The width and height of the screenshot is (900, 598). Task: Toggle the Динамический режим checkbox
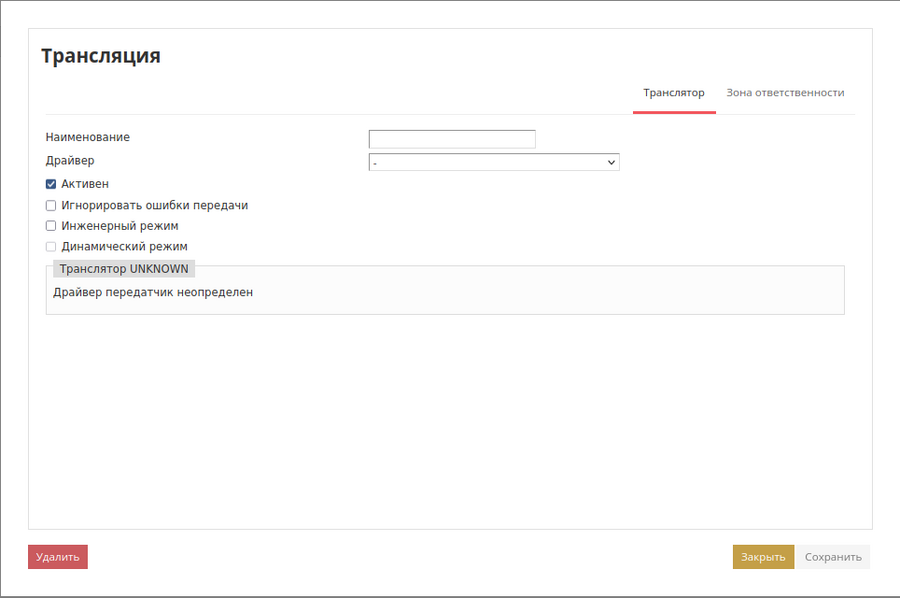51,246
